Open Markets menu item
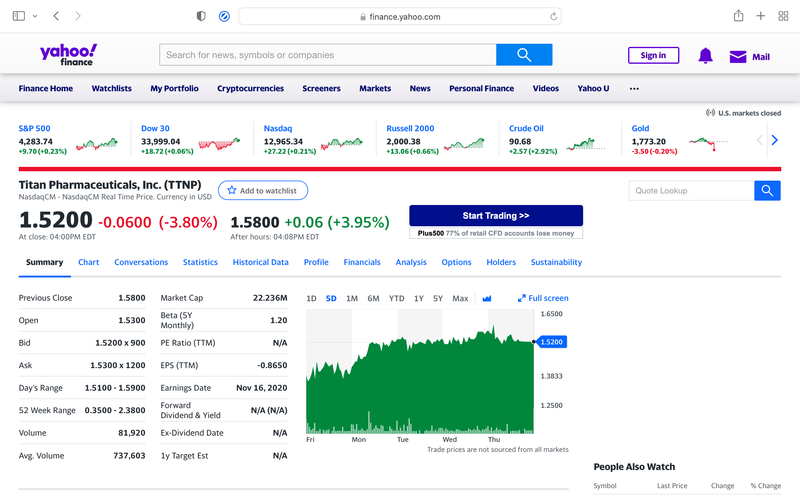Viewport: 800px width, 500px height. coord(375,88)
